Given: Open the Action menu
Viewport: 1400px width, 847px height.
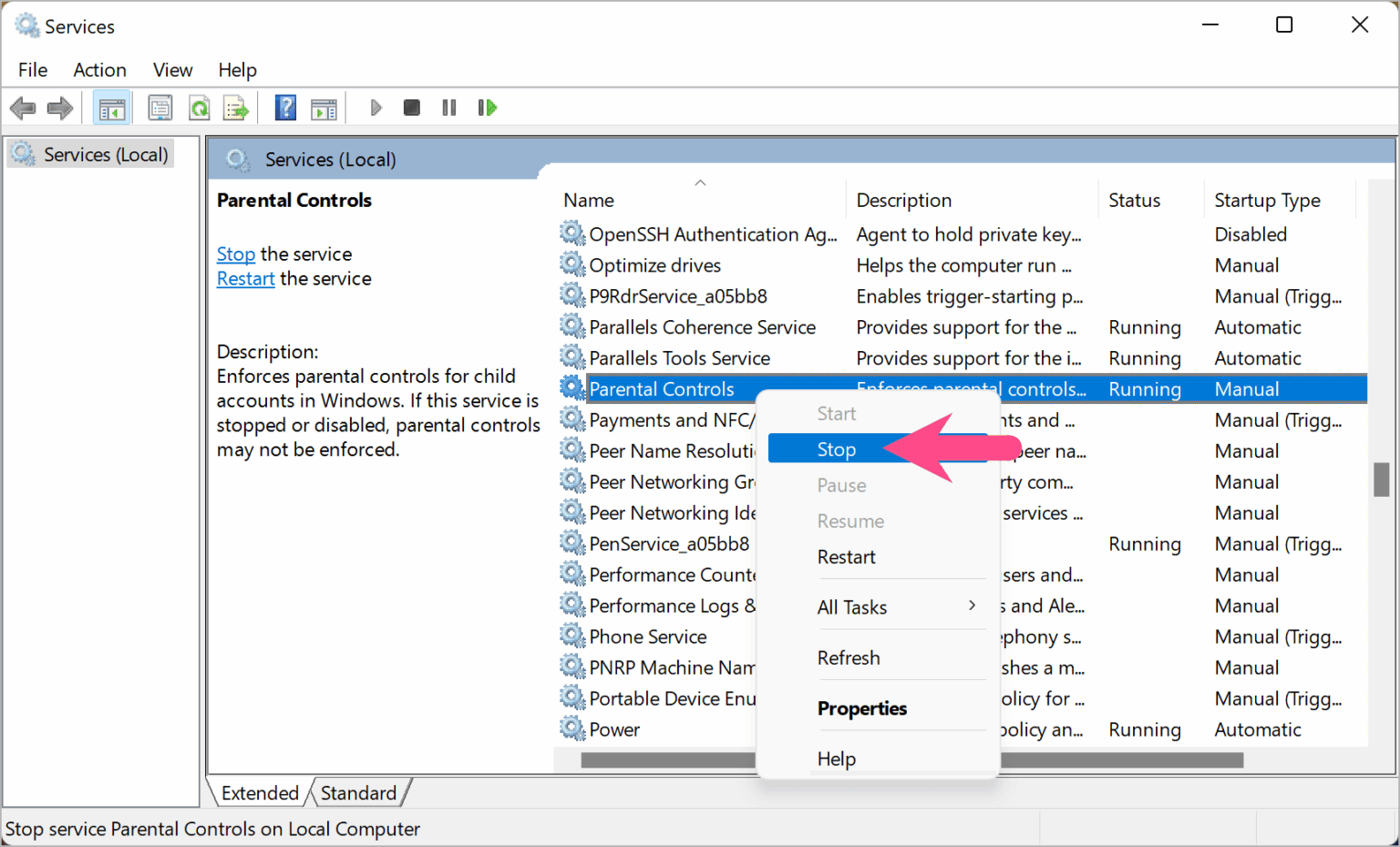Looking at the screenshot, I should click(99, 69).
